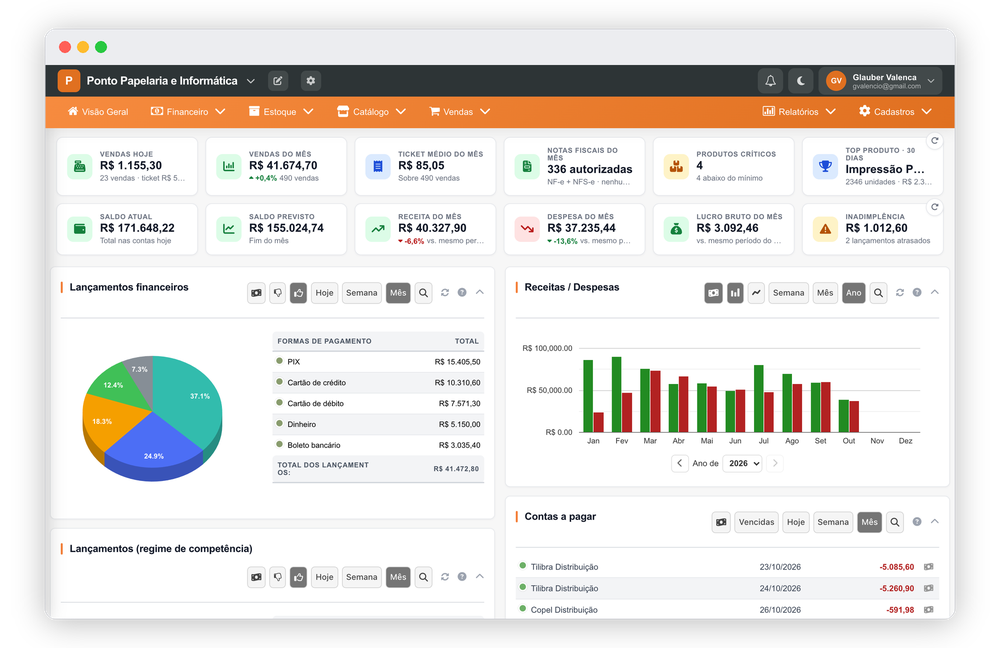The width and height of the screenshot is (1000, 648).
Task: Click the Notas Fiscais document icon
Action: (x=527, y=166)
